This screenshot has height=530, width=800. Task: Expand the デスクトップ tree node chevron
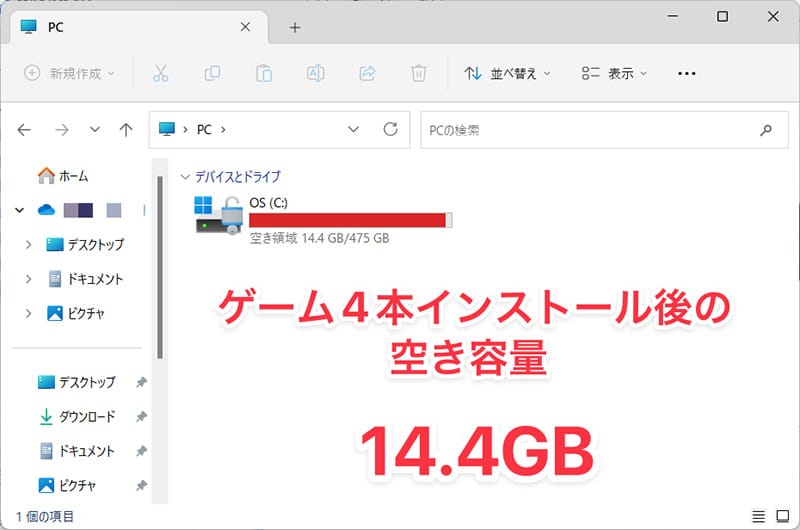point(27,245)
